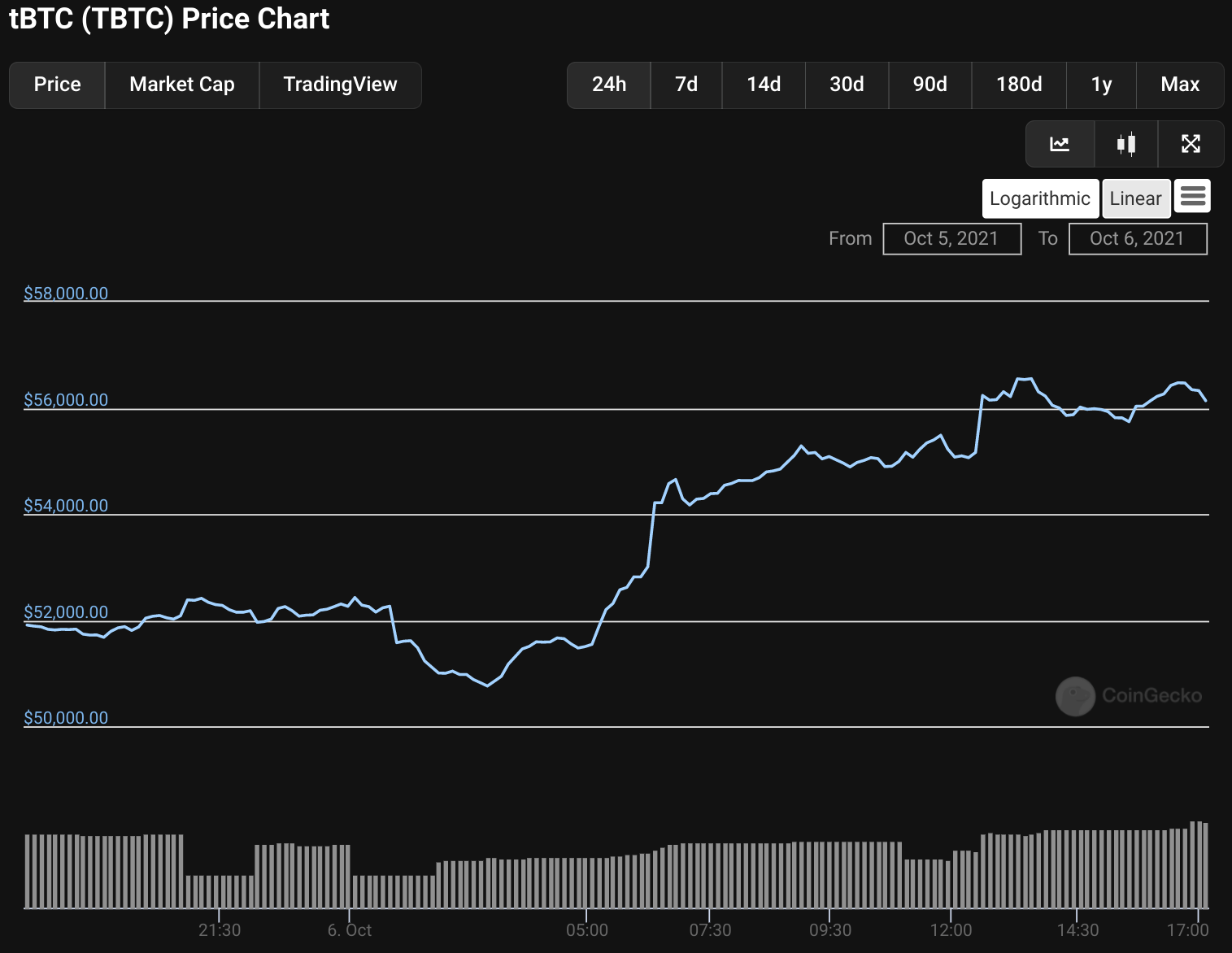The height and width of the screenshot is (953, 1232).
Task: Choose the 14d time range
Action: pyautogui.click(x=764, y=85)
